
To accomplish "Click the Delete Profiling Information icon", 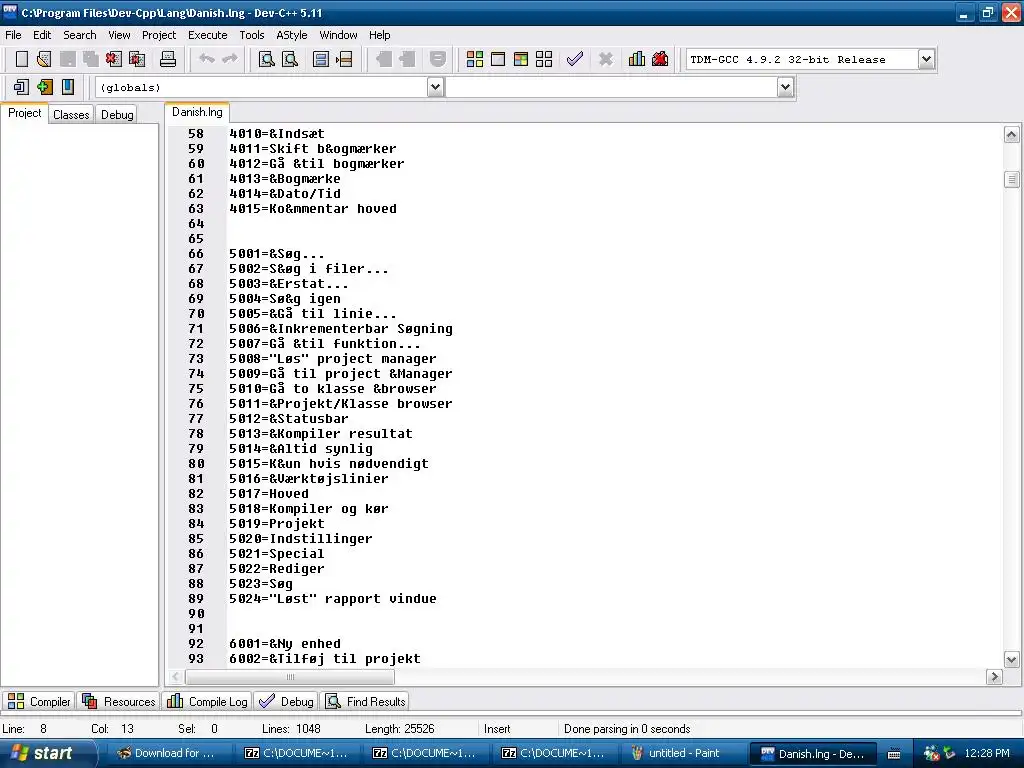I will click(x=660, y=59).
